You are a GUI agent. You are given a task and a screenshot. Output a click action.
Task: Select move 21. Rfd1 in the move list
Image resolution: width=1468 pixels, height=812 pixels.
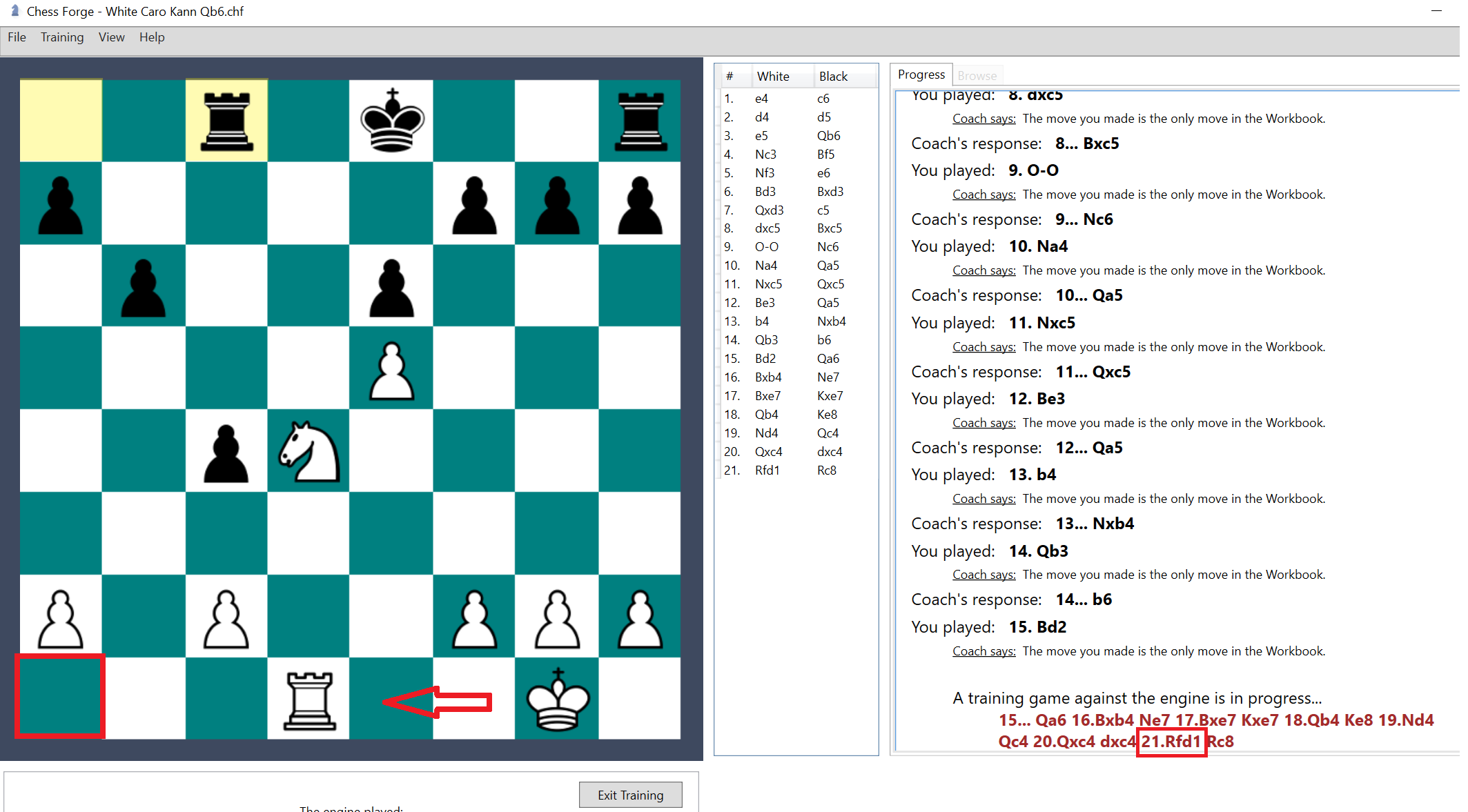click(767, 470)
